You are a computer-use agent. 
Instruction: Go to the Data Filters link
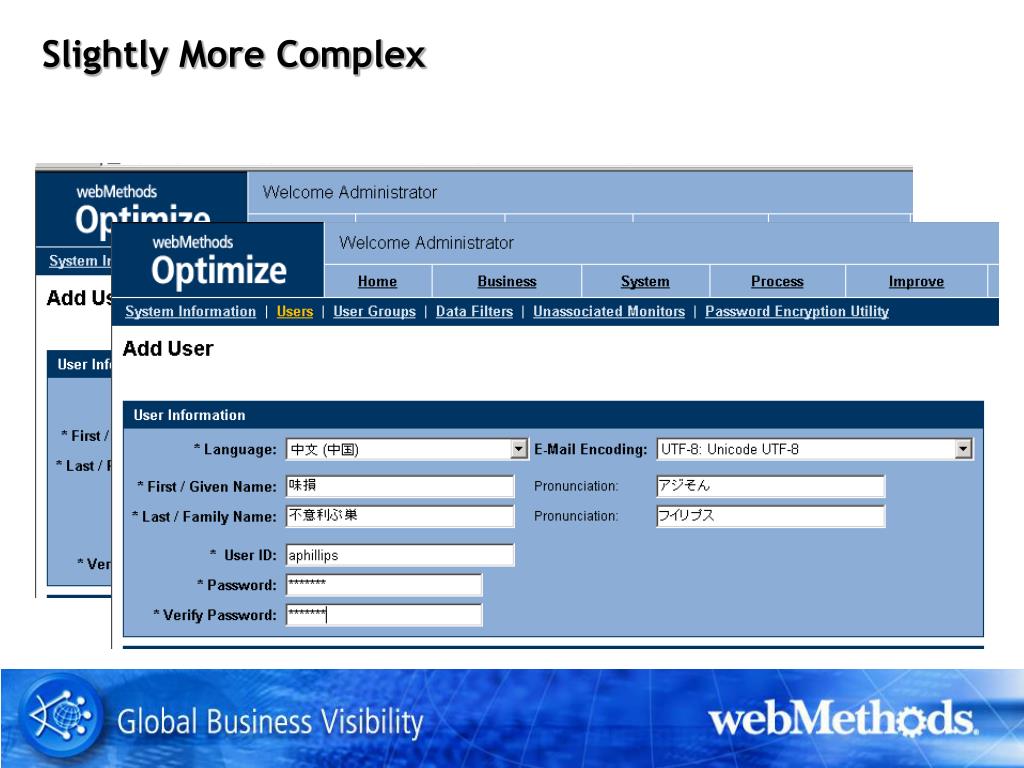[474, 312]
